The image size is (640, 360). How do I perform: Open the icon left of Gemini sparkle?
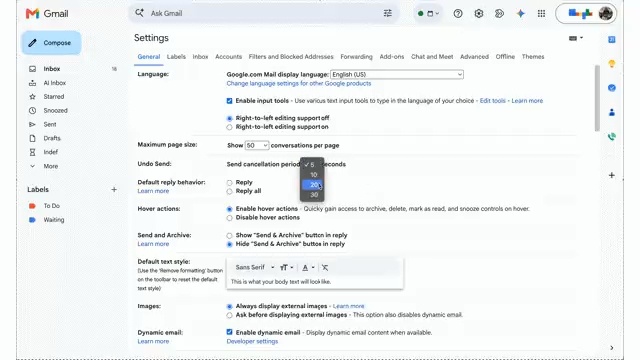tap(499, 13)
